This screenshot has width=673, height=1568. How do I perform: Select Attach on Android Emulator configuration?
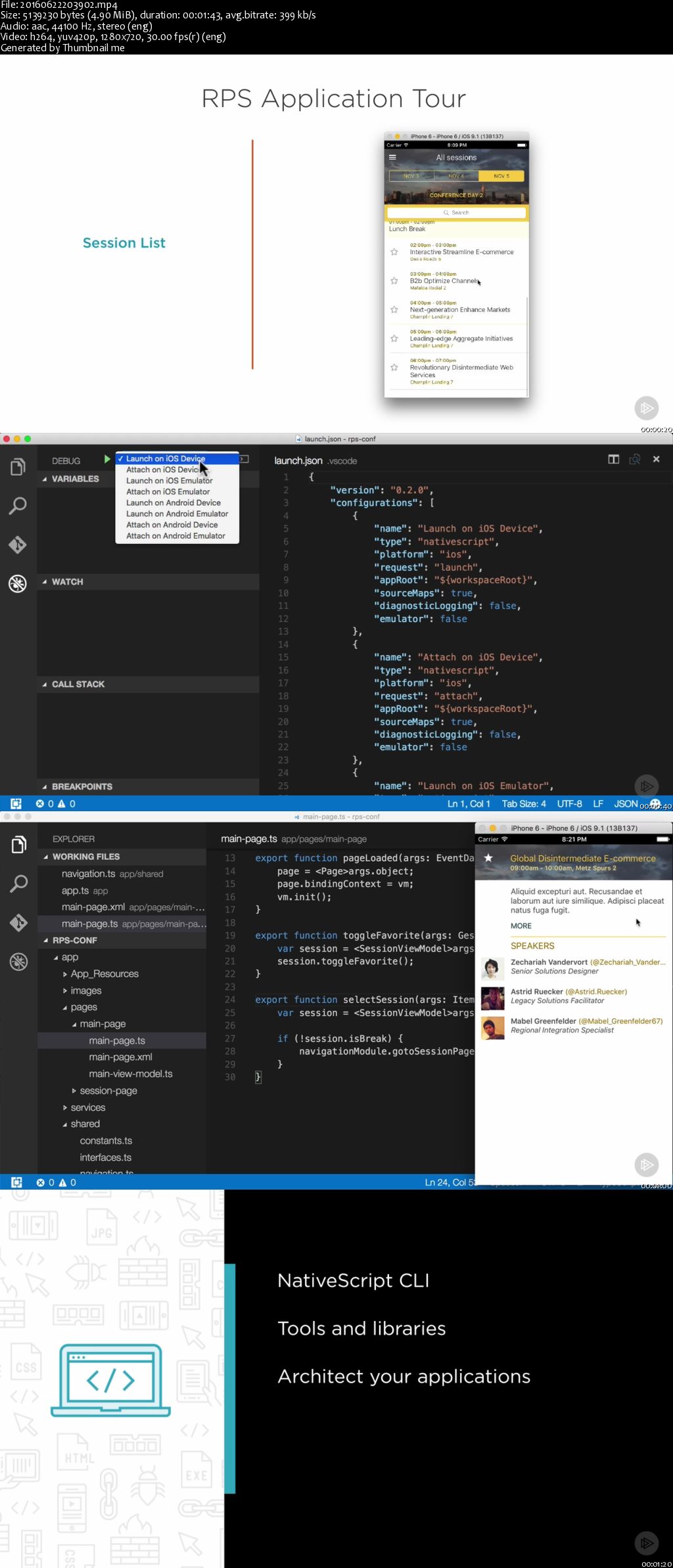coord(177,536)
